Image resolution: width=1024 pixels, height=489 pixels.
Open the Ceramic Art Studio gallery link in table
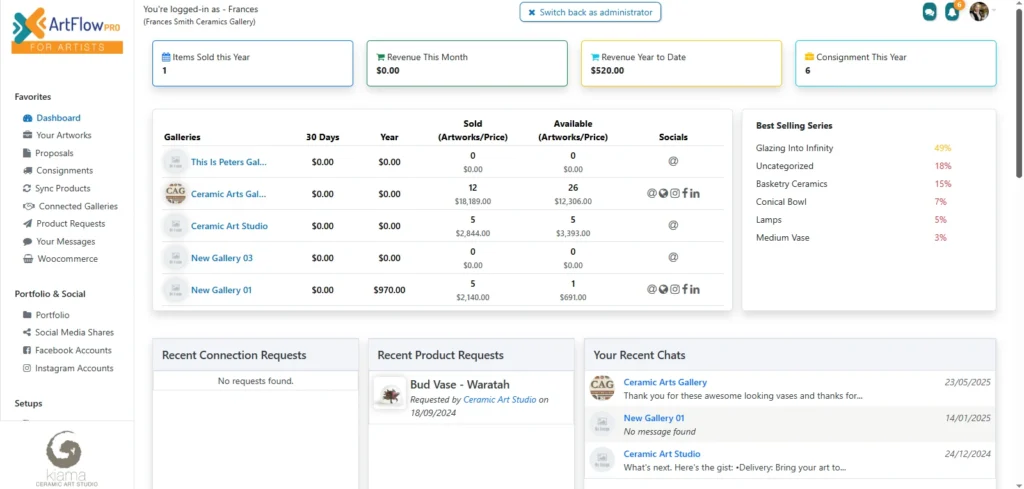229,226
